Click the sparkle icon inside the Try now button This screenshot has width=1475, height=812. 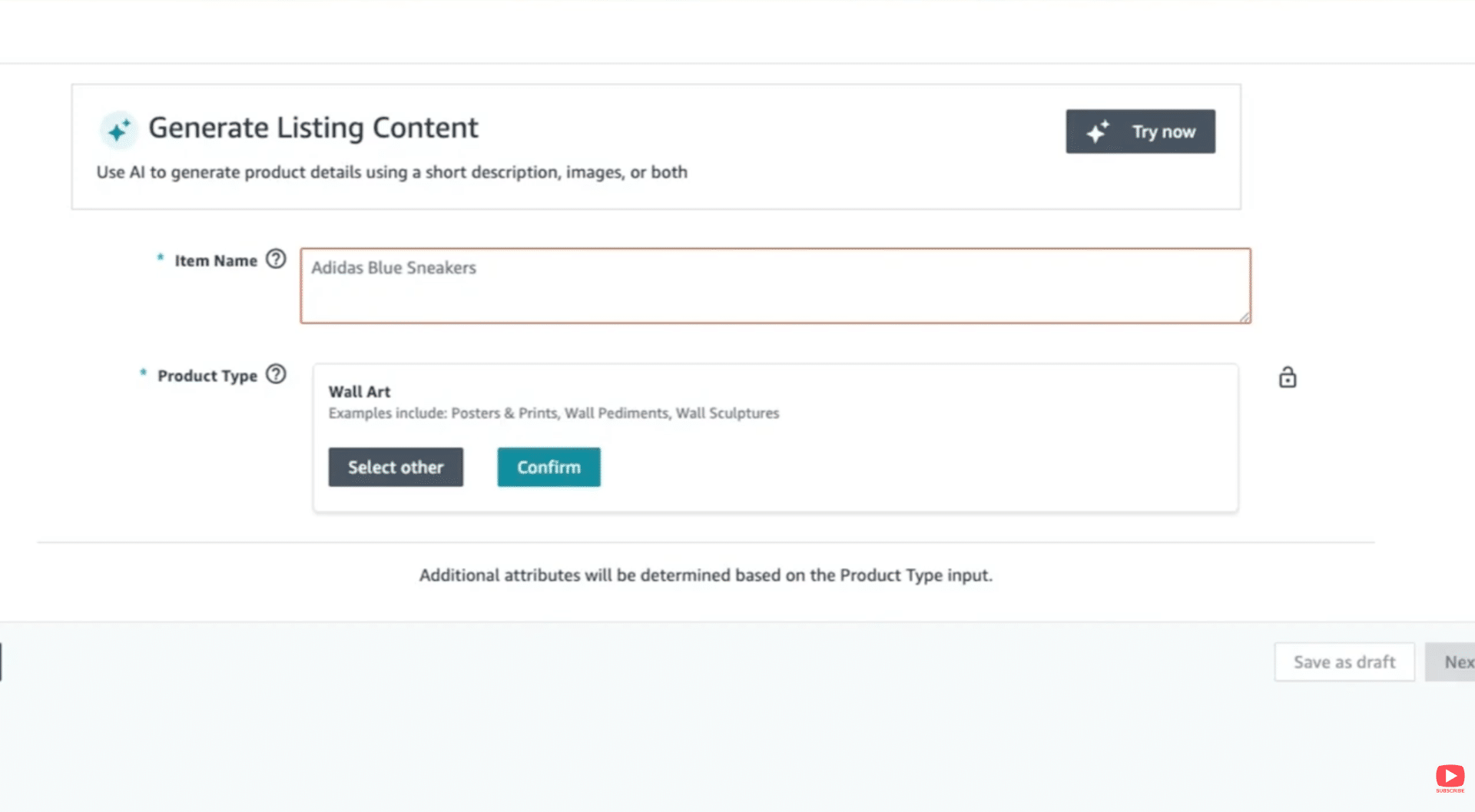click(1096, 131)
